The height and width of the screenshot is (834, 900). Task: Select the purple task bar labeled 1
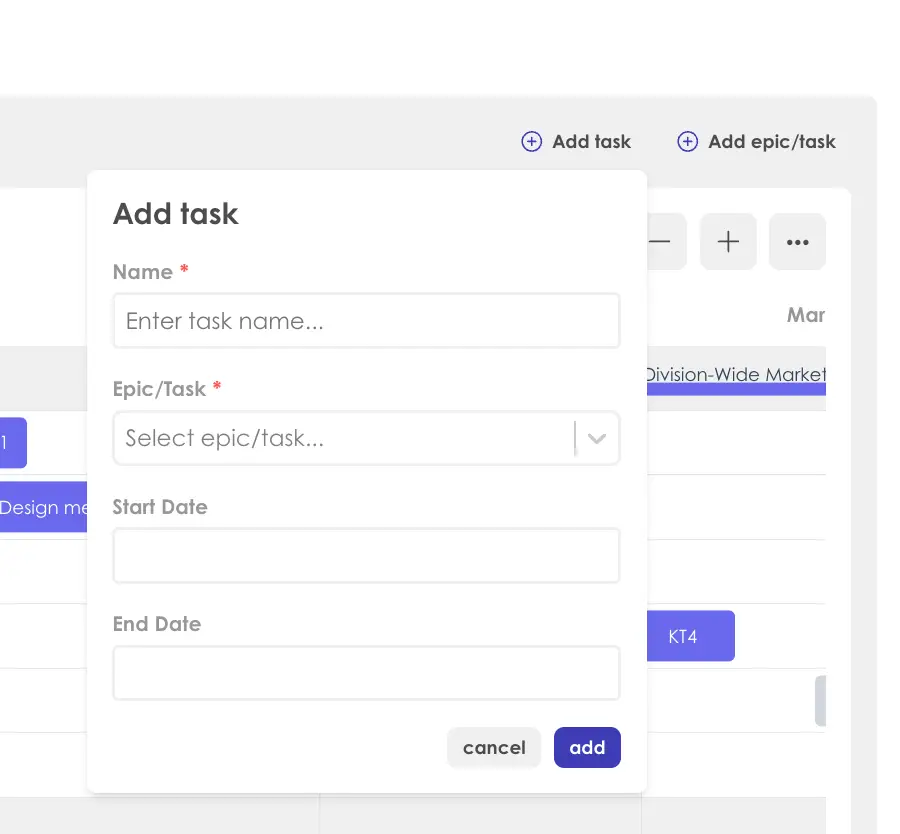click(11, 443)
